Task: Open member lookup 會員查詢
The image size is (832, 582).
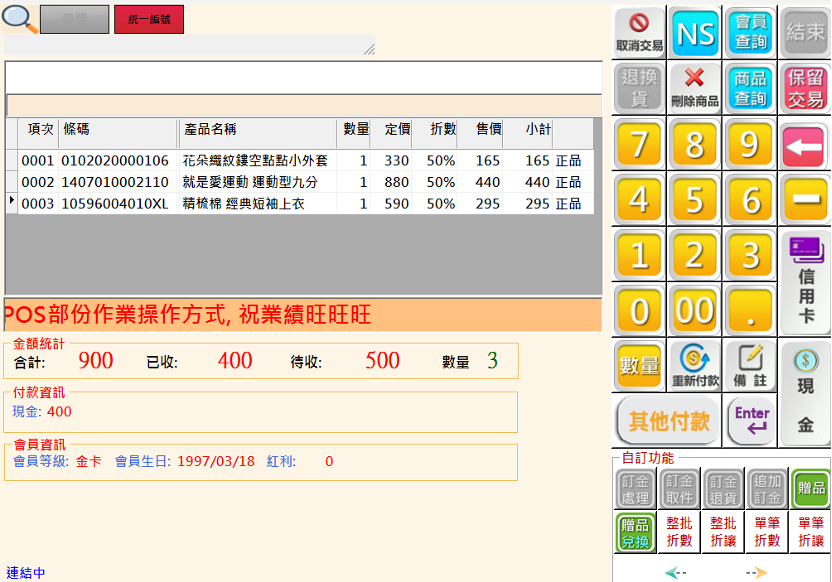Action: coord(751,32)
